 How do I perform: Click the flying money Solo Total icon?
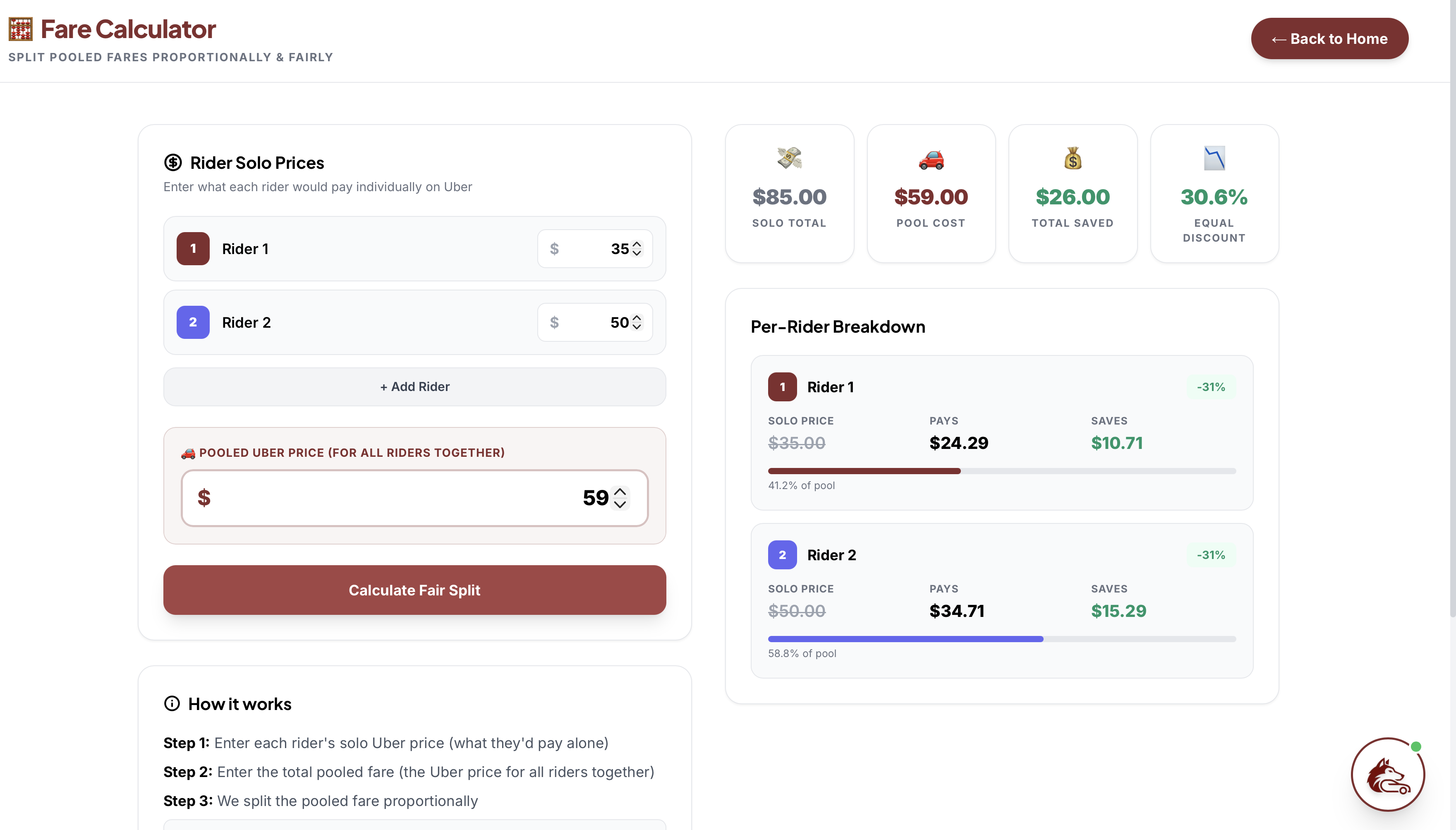(x=789, y=158)
